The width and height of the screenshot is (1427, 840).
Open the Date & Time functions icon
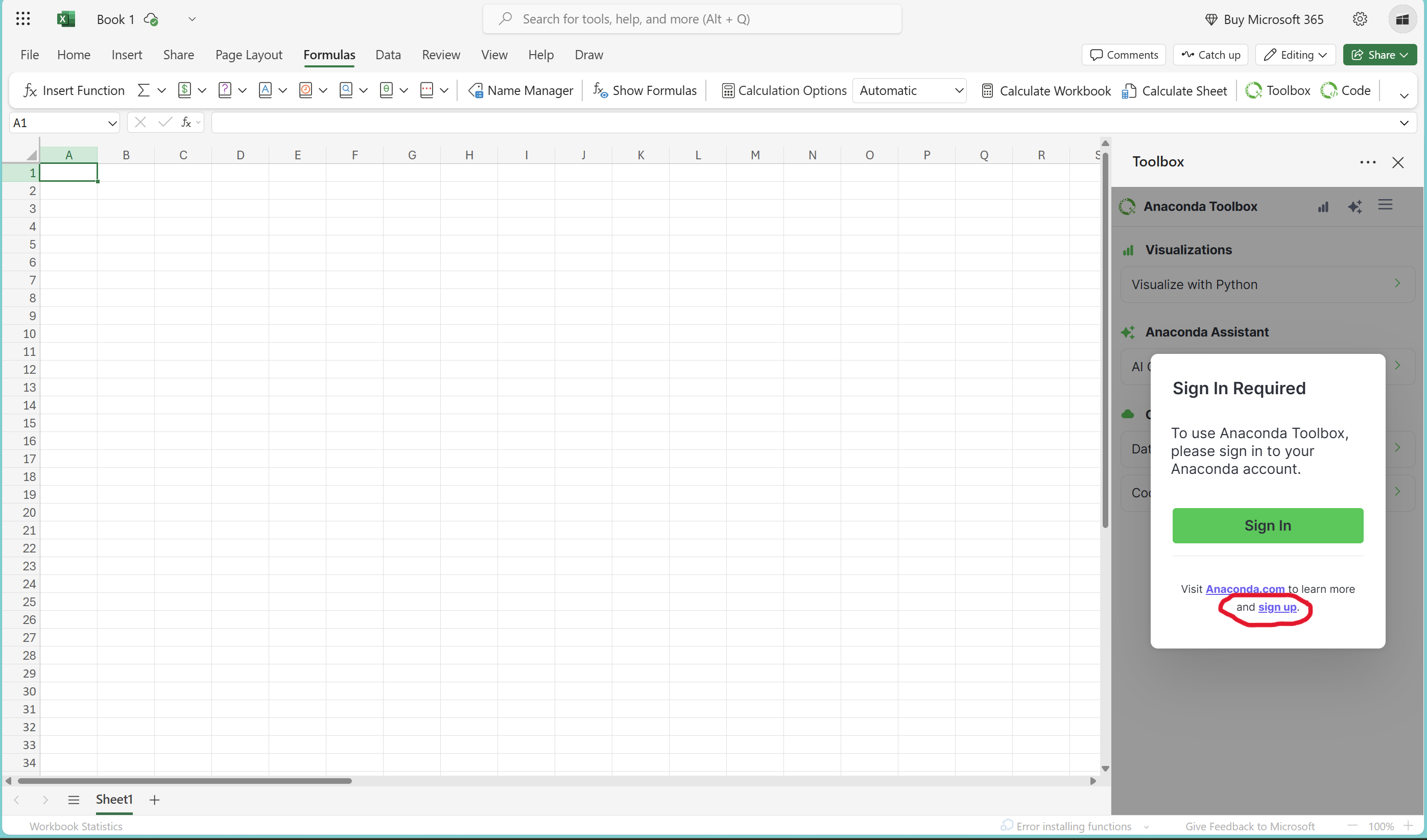pyautogui.click(x=306, y=90)
